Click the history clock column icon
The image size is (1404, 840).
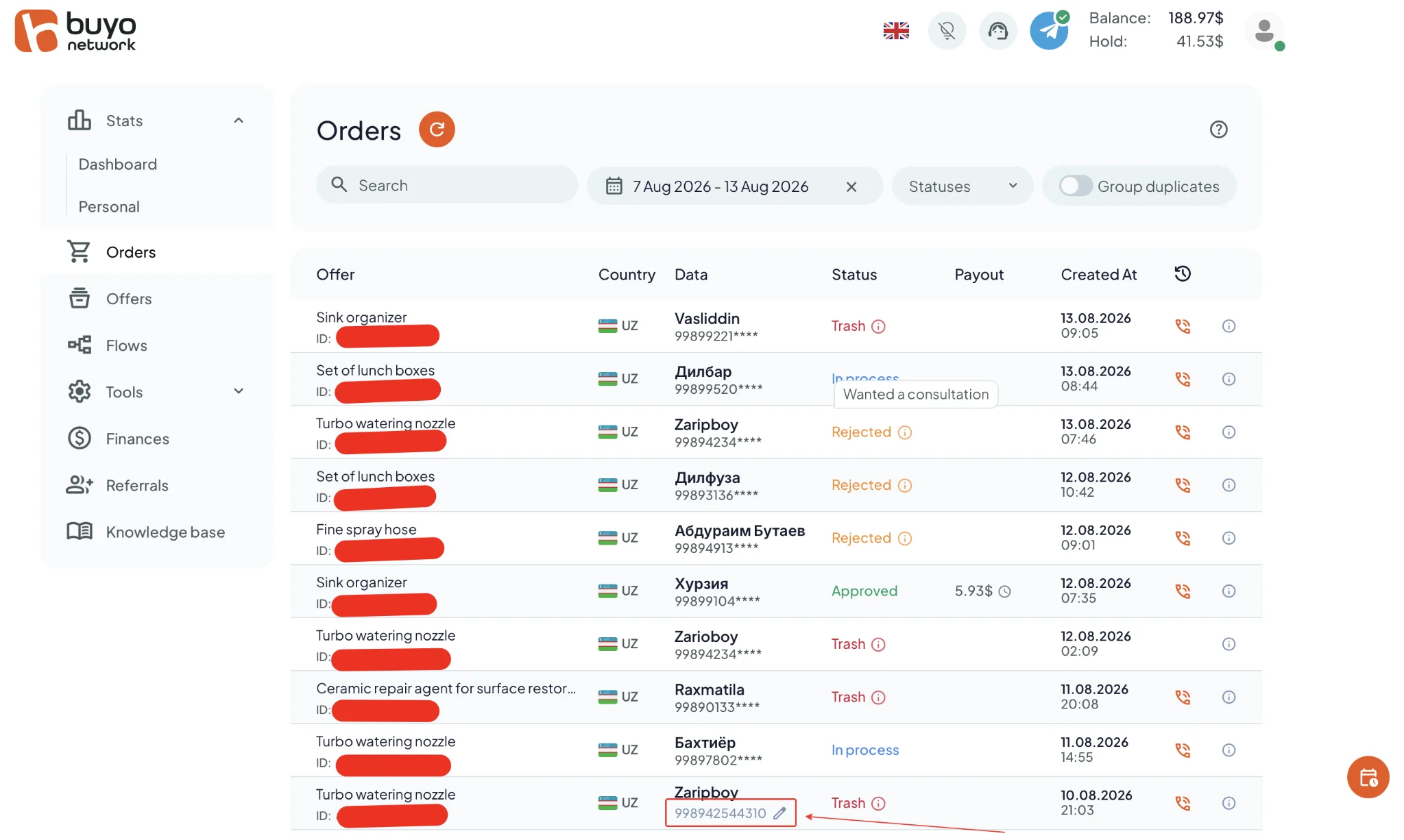click(x=1183, y=274)
